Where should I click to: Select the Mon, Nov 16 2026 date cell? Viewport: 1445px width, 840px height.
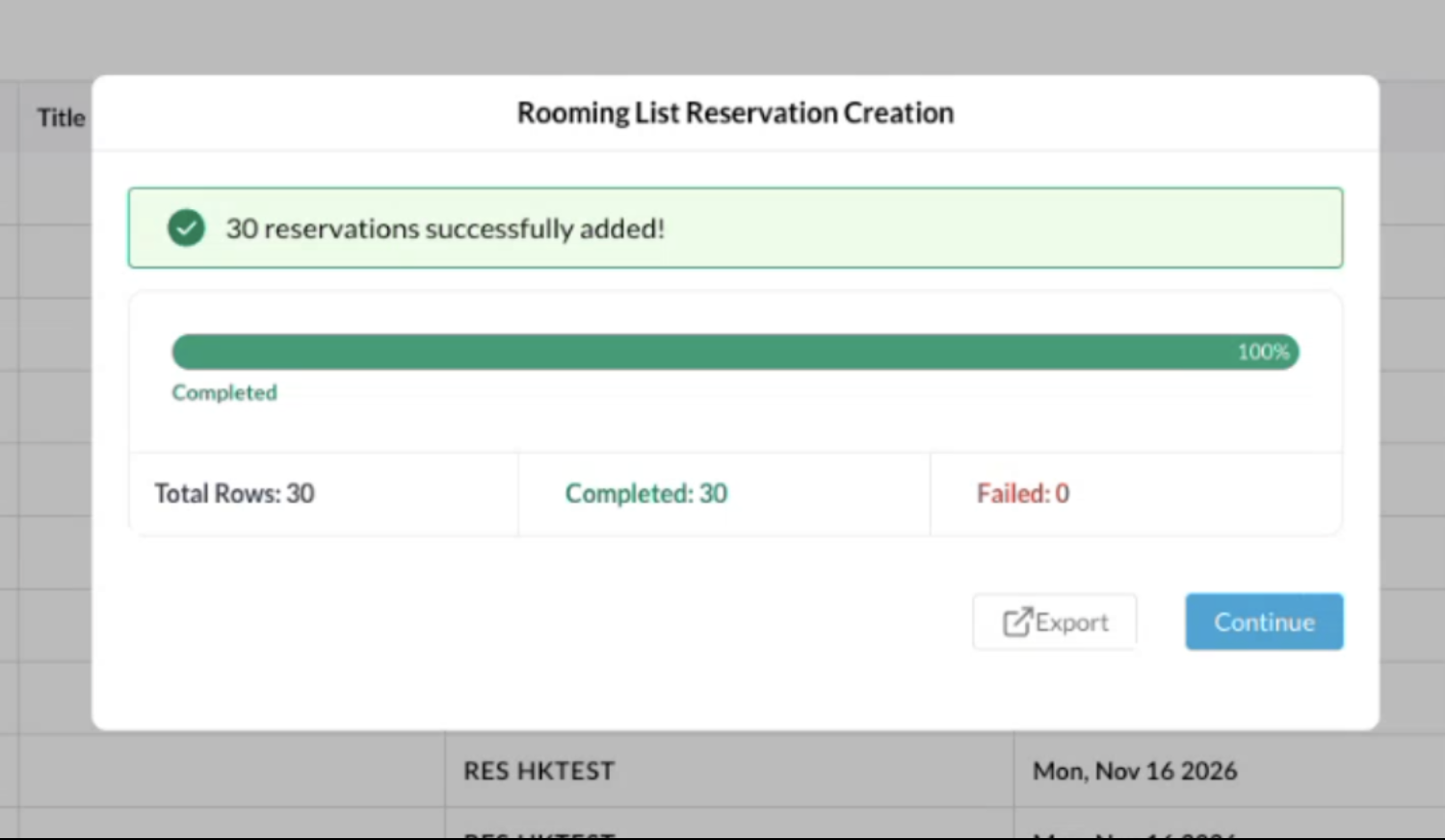(1135, 771)
